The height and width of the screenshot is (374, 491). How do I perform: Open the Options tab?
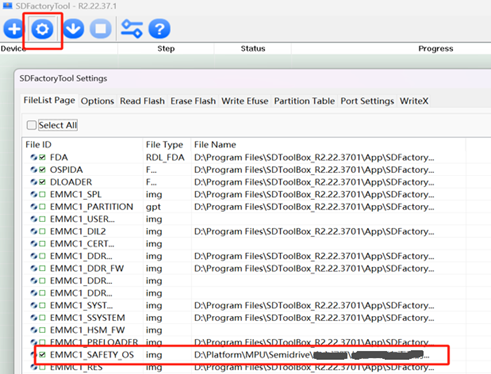coord(97,101)
